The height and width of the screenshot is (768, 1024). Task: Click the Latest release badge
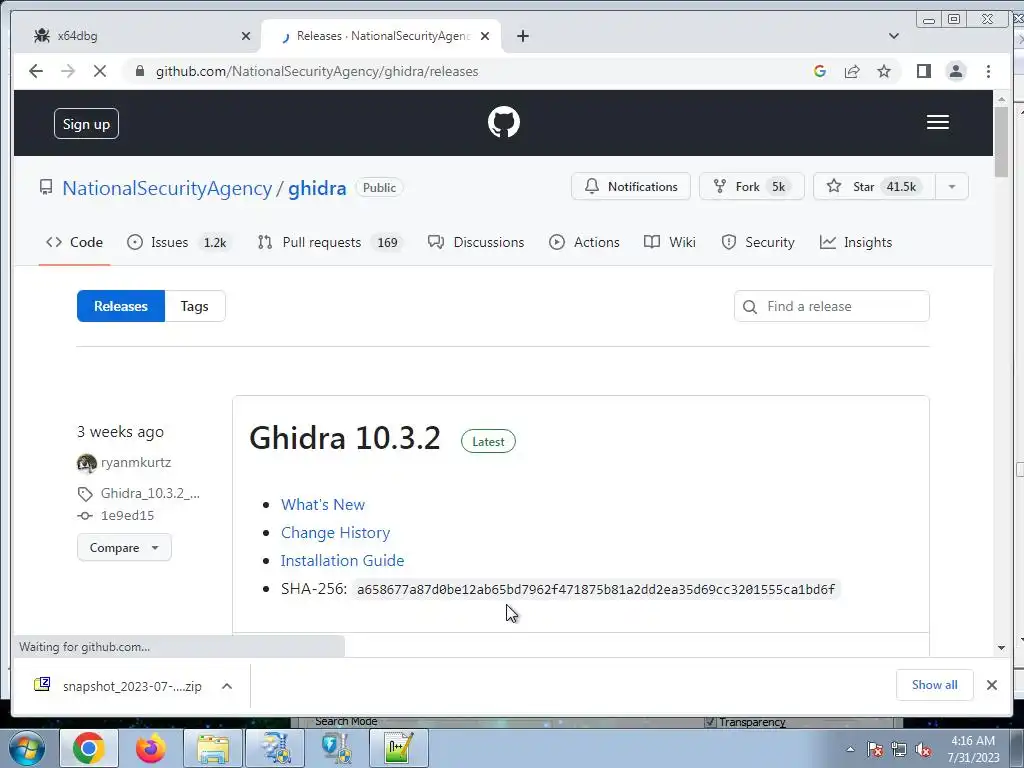pos(488,441)
